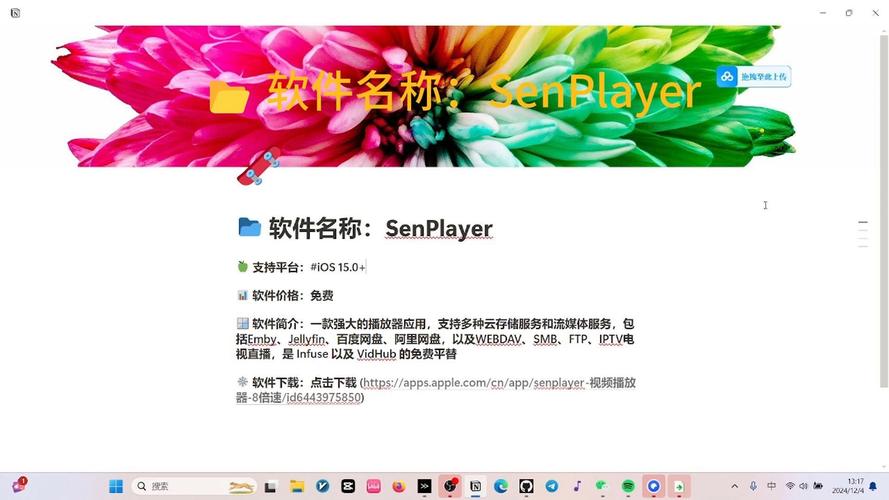Viewport: 889px width, 500px height.
Task: Switch the 中 input method indicator
Action: 772,486
